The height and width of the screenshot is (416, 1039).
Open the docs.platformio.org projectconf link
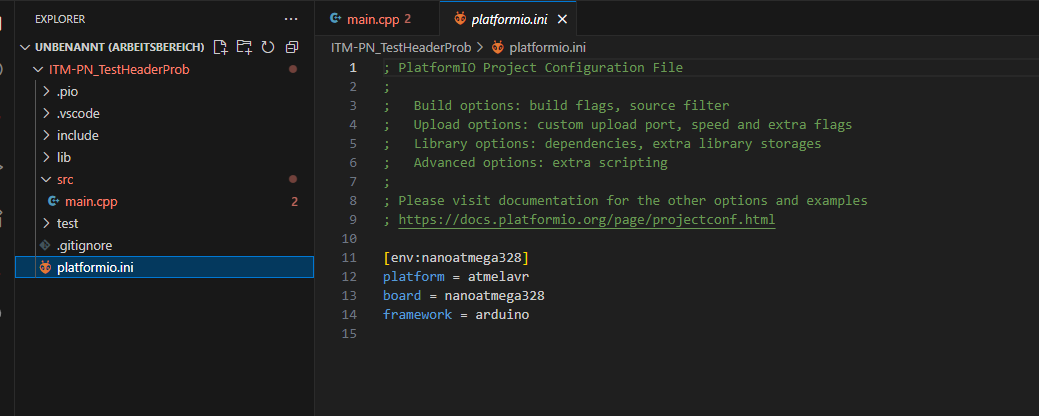coord(586,220)
